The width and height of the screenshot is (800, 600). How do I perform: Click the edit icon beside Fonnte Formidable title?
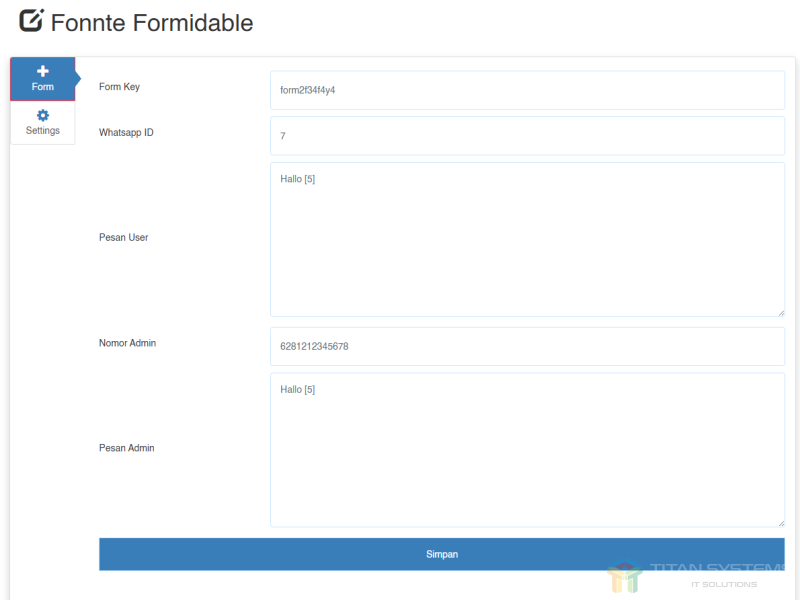[x=31, y=21]
